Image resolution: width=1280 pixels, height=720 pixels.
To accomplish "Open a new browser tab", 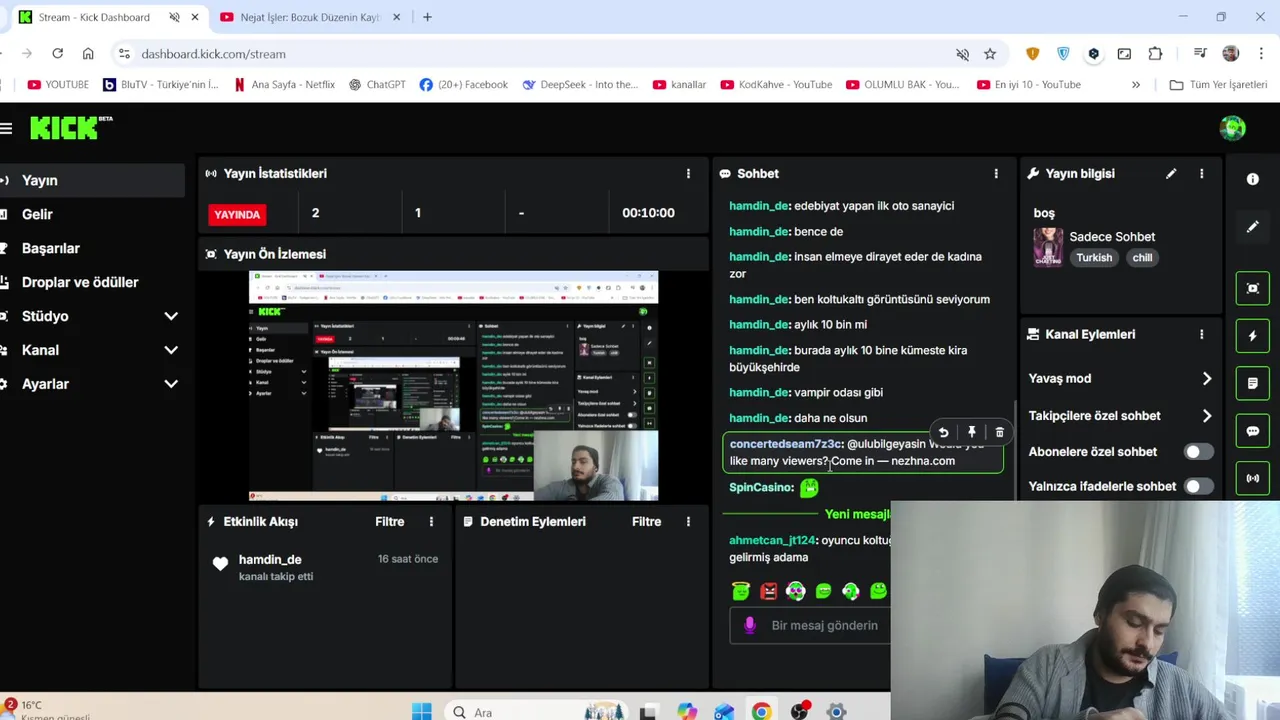I will [427, 17].
